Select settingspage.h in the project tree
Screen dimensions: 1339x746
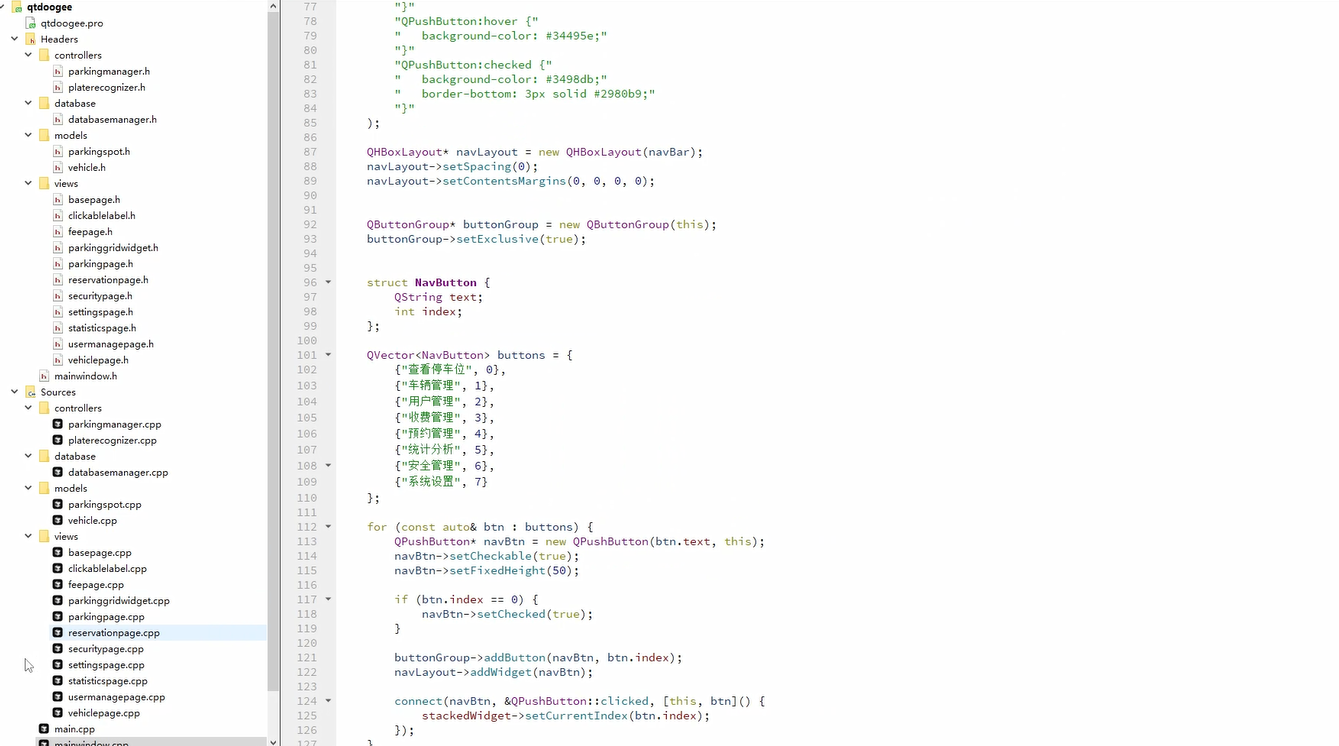coord(100,311)
